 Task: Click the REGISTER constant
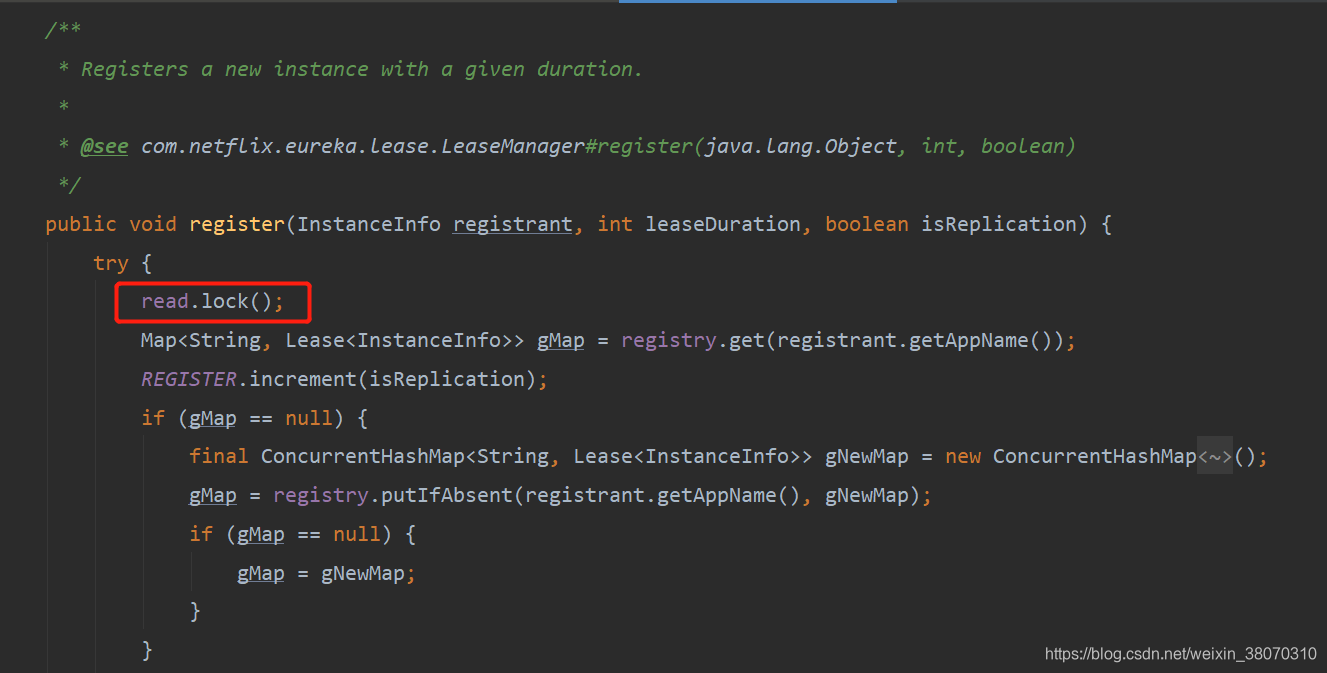(x=189, y=379)
